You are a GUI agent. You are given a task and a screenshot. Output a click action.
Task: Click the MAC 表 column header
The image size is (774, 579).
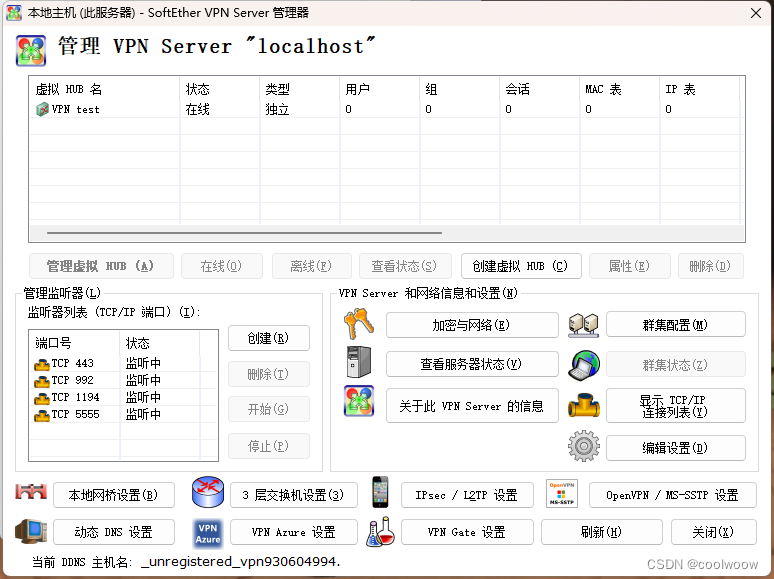tap(619, 89)
